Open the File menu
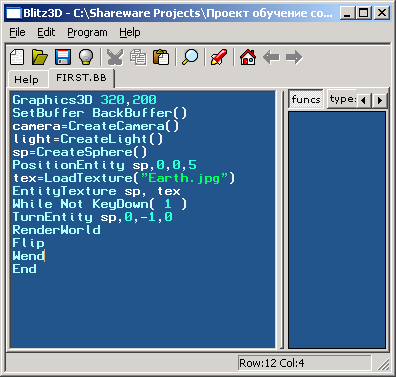The image size is (396, 377). coord(17,32)
